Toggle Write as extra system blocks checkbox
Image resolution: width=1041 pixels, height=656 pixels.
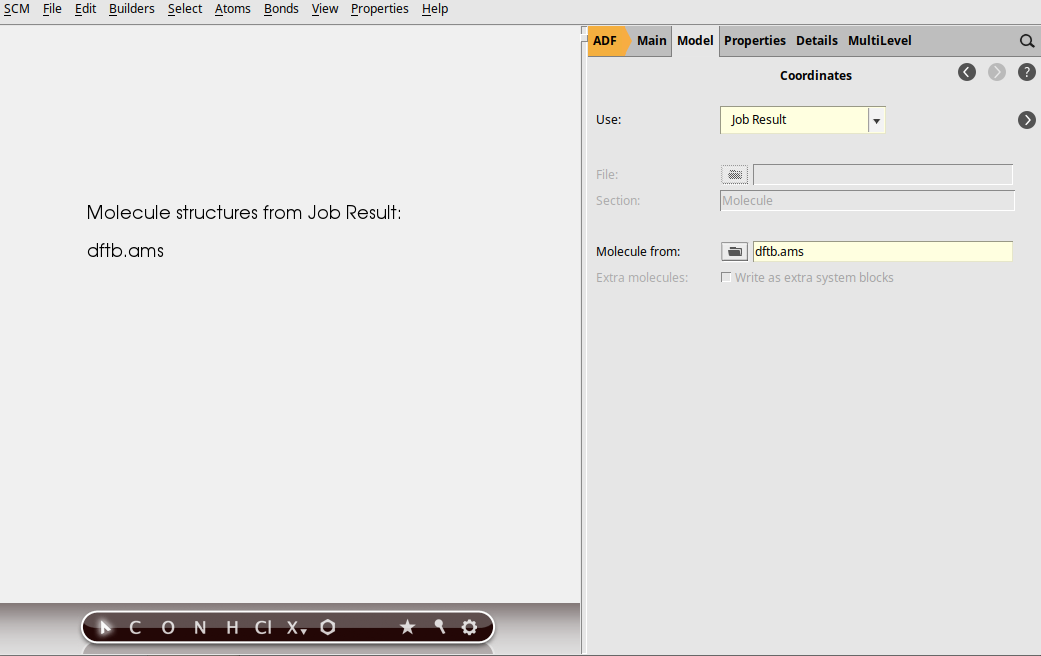(726, 278)
